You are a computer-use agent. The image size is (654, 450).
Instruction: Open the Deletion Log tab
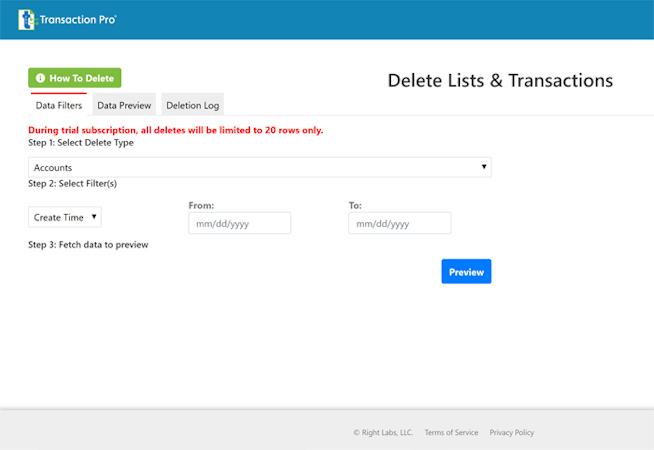192,105
